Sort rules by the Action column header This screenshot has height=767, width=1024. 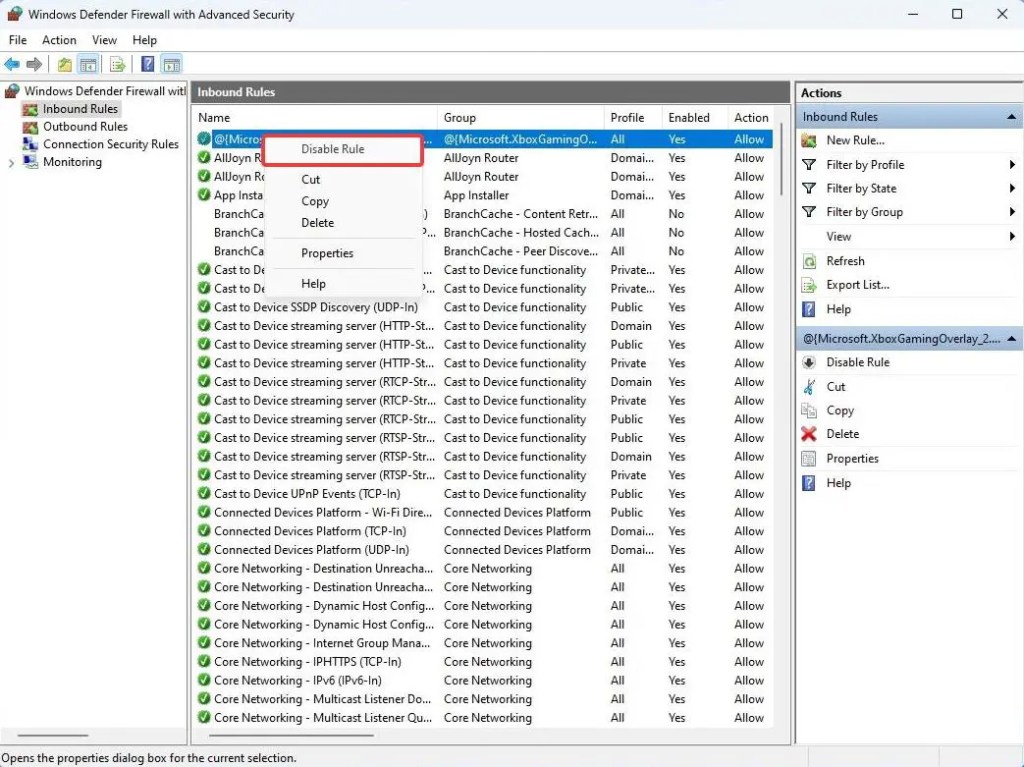(751, 118)
